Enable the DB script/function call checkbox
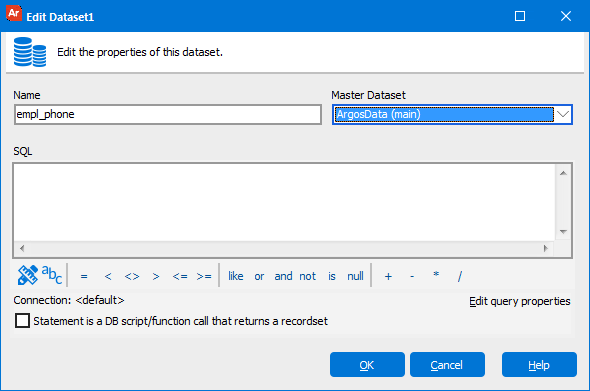This screenshot has width=590, height=391. (22, 321)
